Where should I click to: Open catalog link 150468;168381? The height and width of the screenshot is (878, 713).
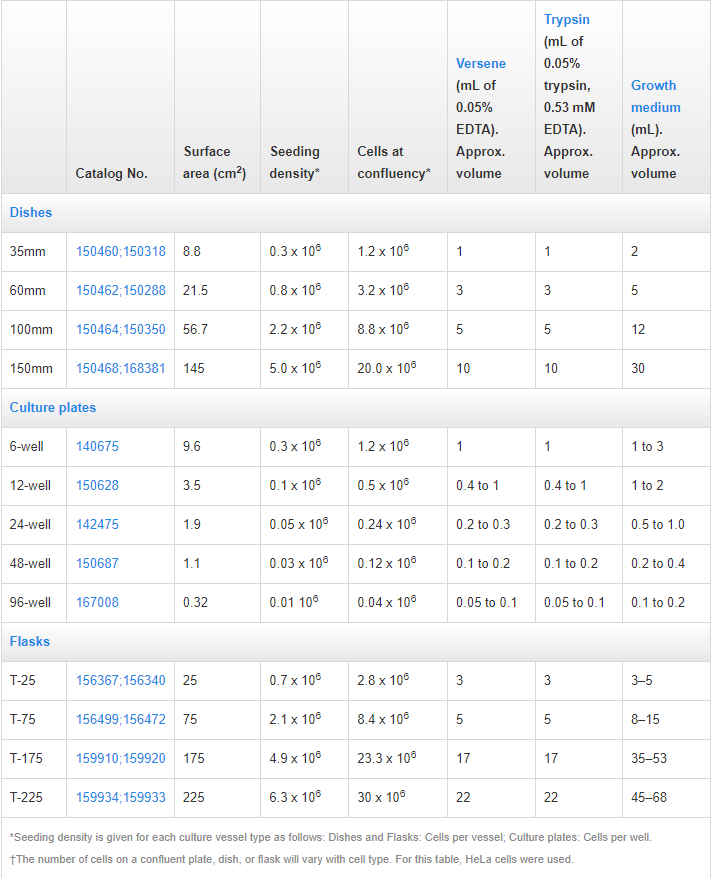(x=121, y=368)
